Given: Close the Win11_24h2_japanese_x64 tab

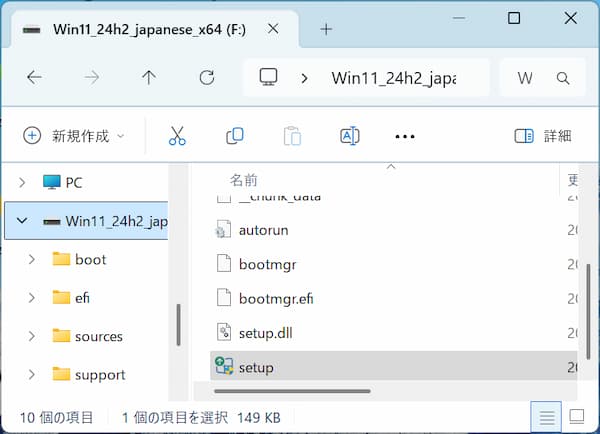Looking at the screenshot, I should [x=273, y=29].
